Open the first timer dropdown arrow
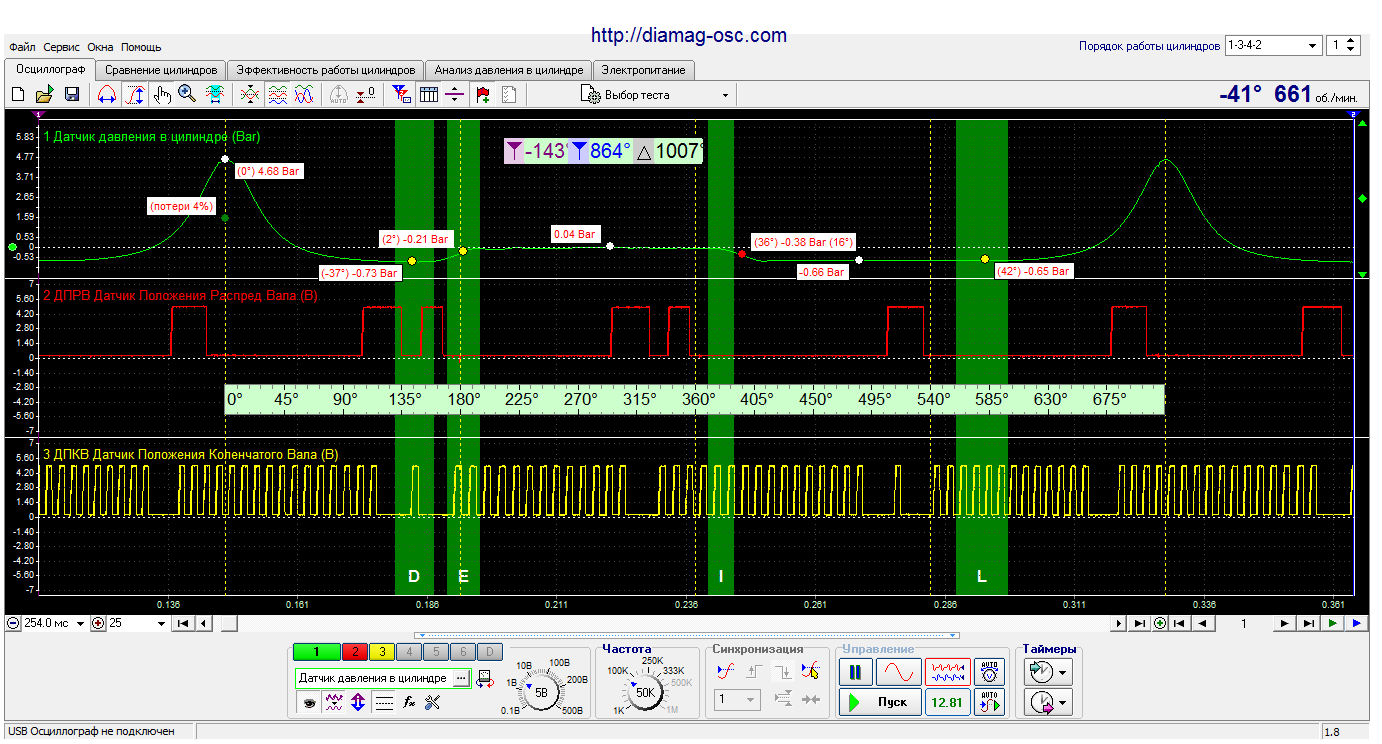The width and height of the screenshot is (1382, 744). (x=1064, y=671)
